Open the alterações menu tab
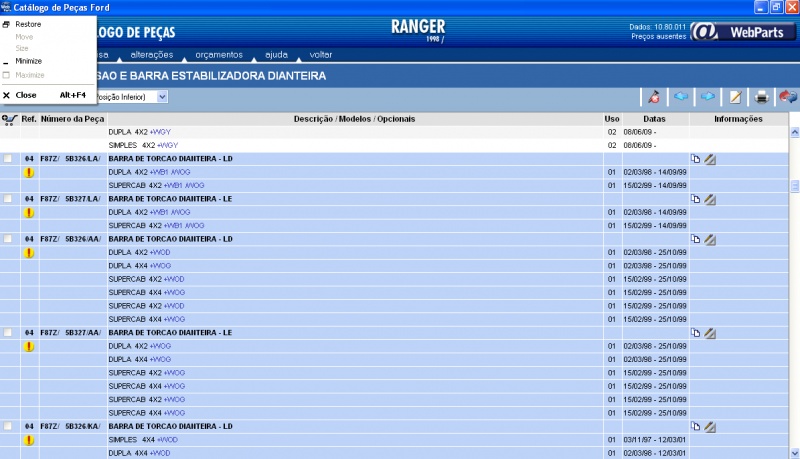800x459 pixels. tap(152, 55)
